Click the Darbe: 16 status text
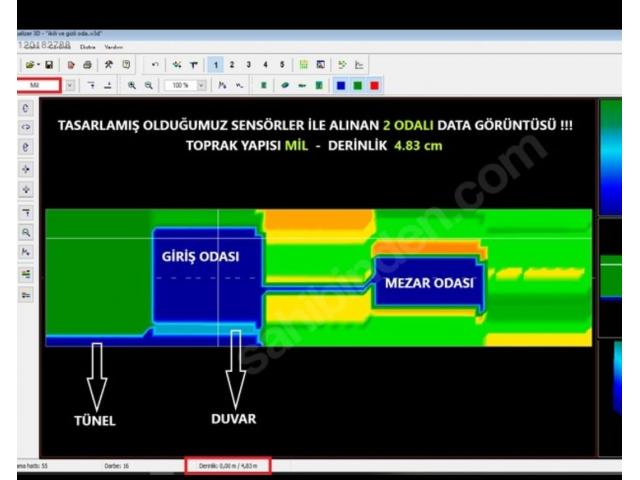 117,466
